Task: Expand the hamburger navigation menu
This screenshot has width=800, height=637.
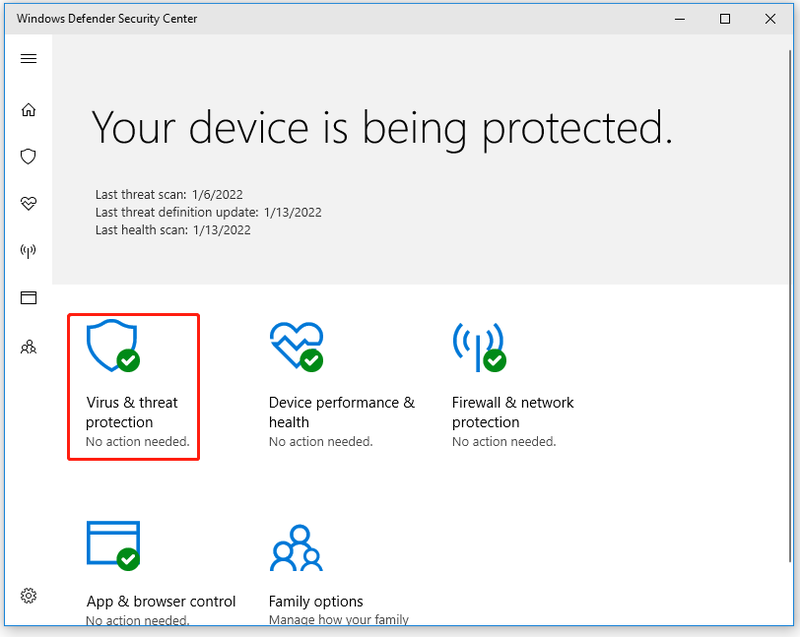Action: point(29,59)
